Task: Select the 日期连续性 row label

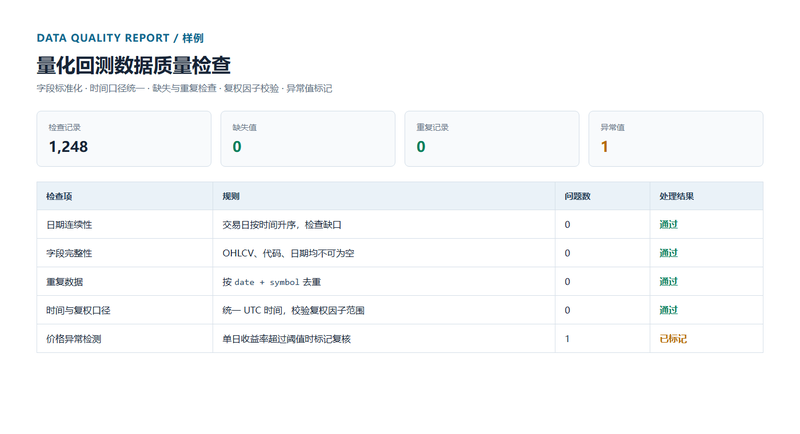Action: point(69,225)
